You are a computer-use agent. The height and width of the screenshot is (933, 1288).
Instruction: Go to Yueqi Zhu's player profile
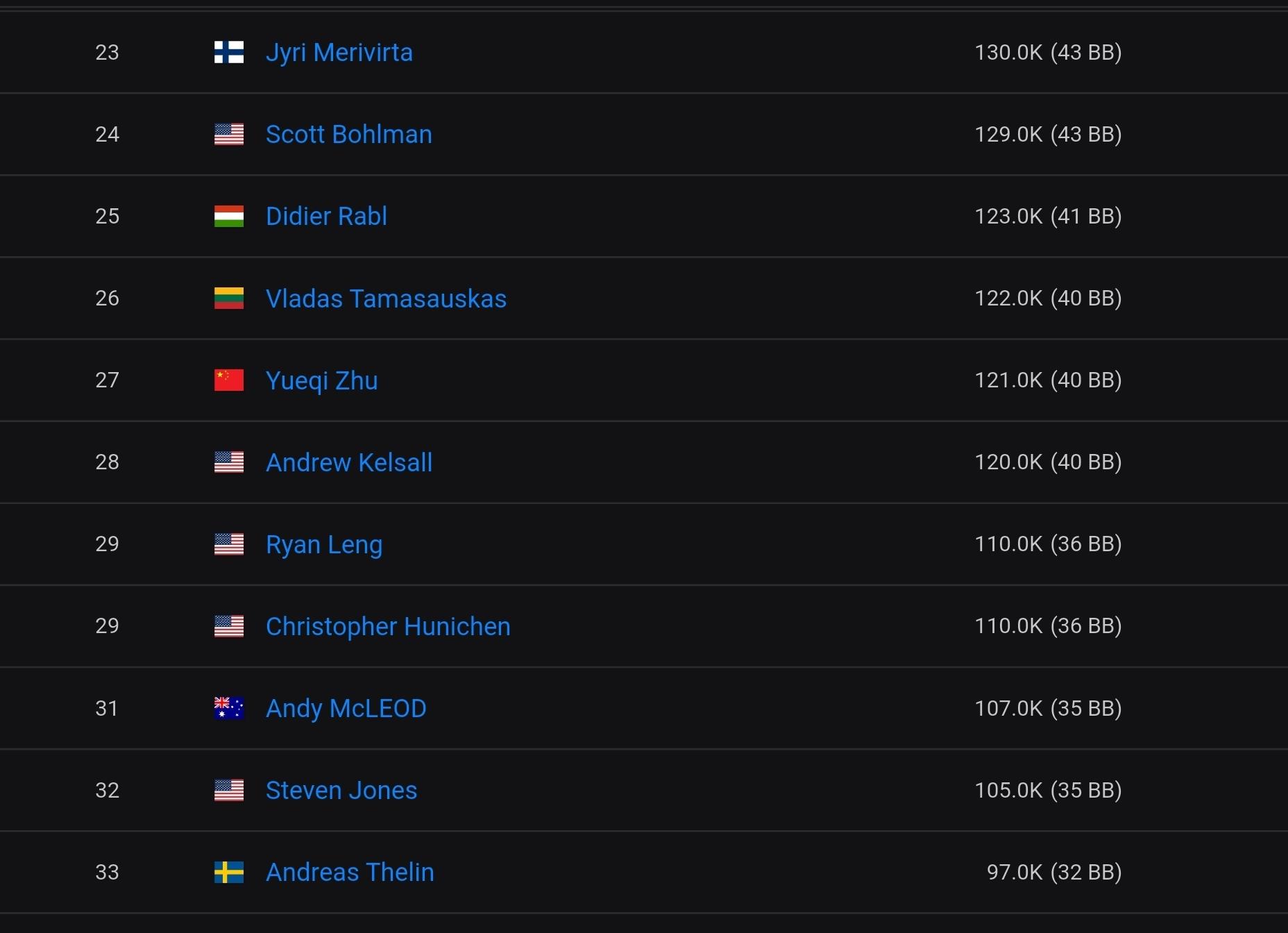click(321, 380)
